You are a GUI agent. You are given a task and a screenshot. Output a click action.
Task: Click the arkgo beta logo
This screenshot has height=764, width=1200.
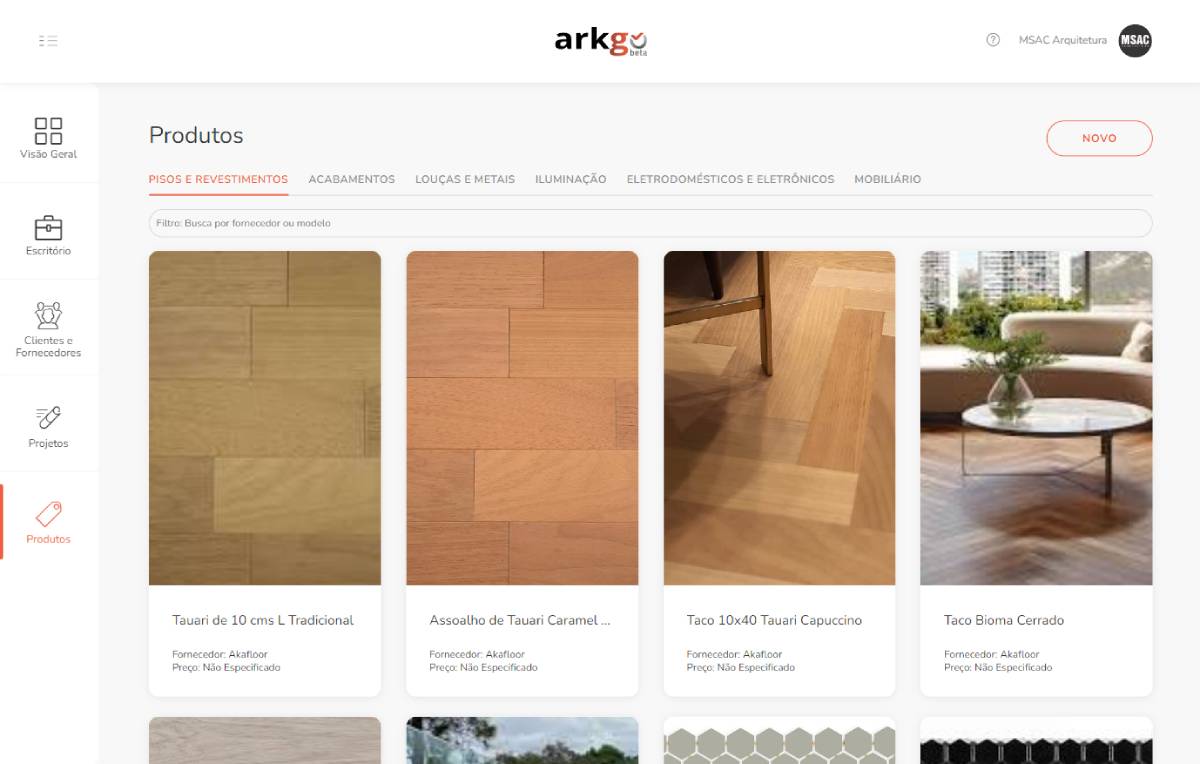[x=600, y=41]
